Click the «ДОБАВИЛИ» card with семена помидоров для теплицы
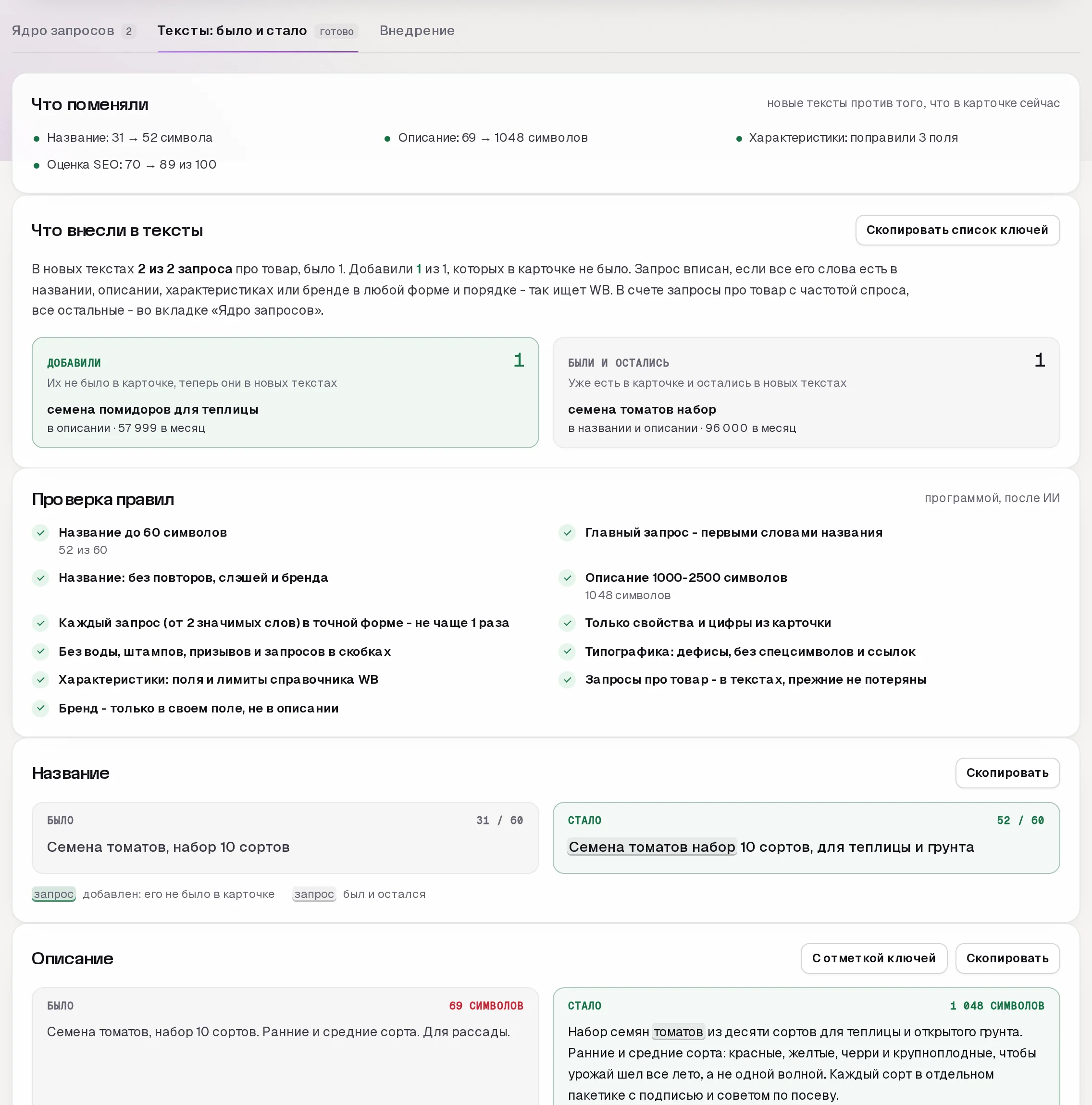 tap(285, 393)
